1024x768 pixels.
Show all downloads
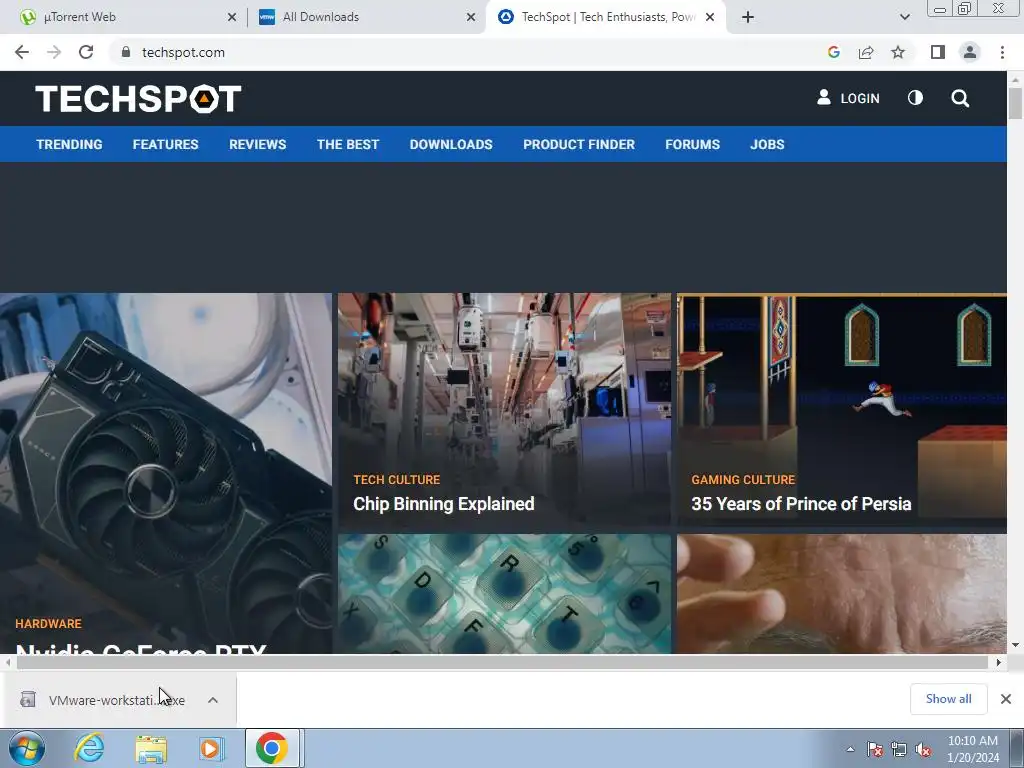(948, 699)
